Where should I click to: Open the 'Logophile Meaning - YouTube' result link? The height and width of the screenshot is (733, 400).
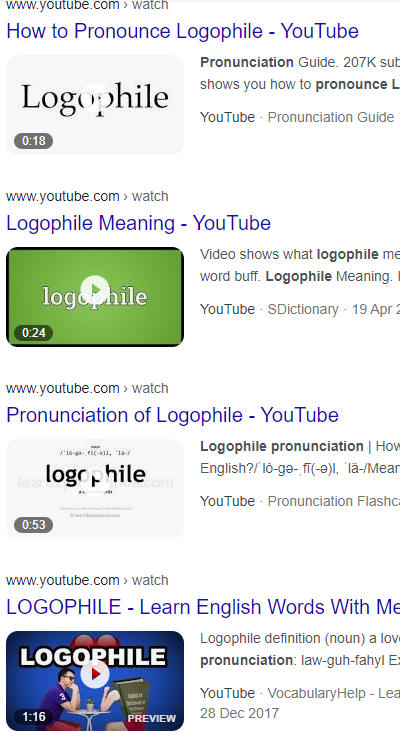point(138,223)
